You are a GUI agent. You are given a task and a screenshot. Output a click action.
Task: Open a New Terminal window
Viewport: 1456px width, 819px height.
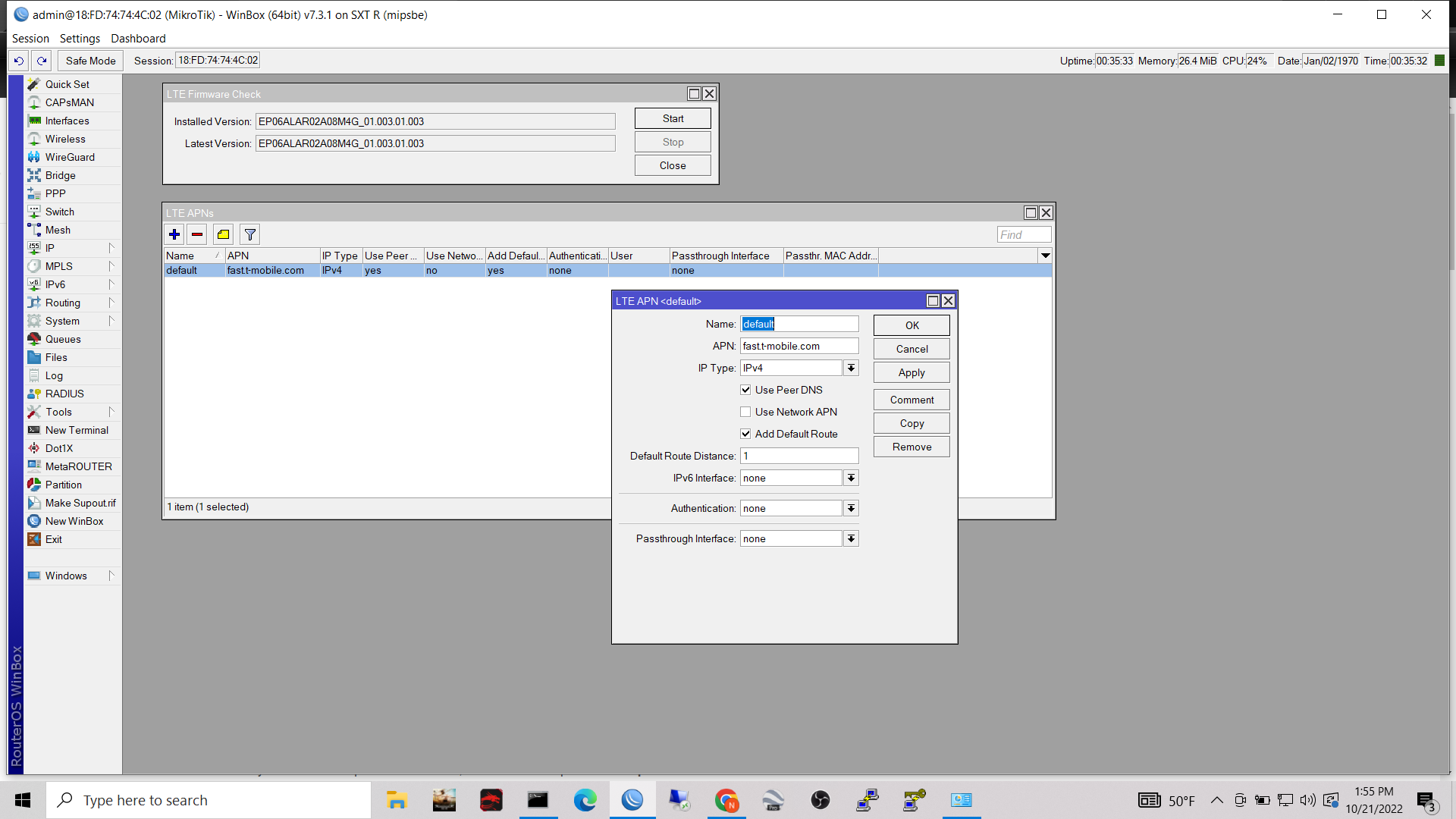[76, 430]
